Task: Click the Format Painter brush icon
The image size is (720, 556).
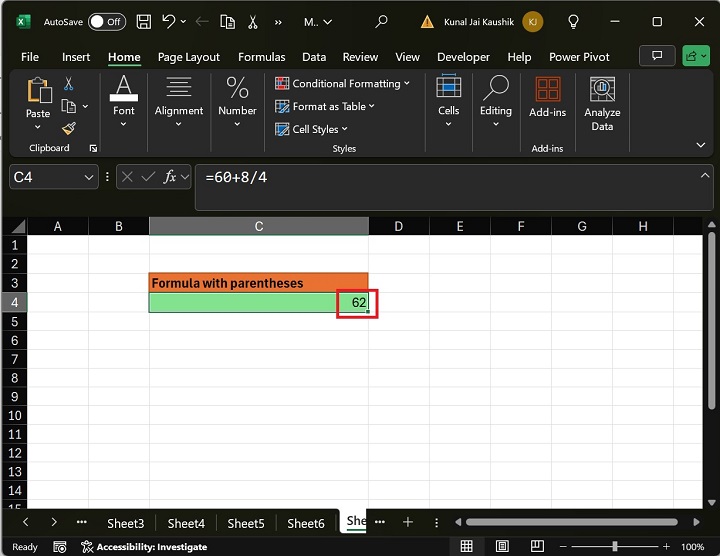Action: pos(69,128)
